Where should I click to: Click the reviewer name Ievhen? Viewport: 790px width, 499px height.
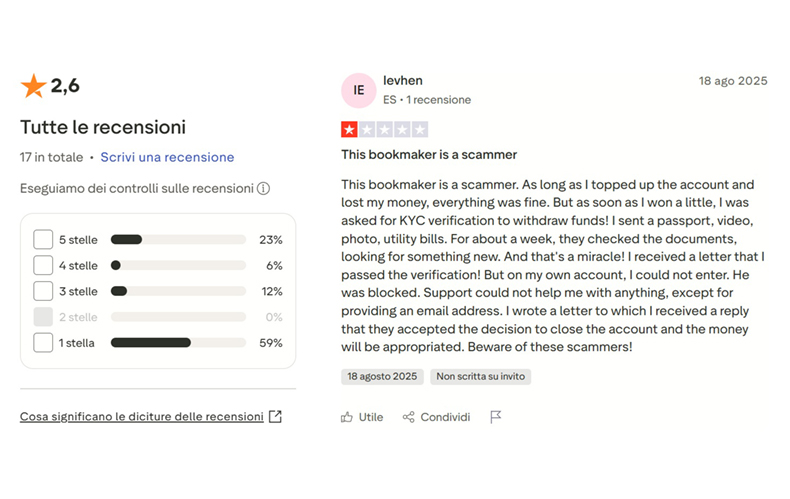click(x=403, y=80)
